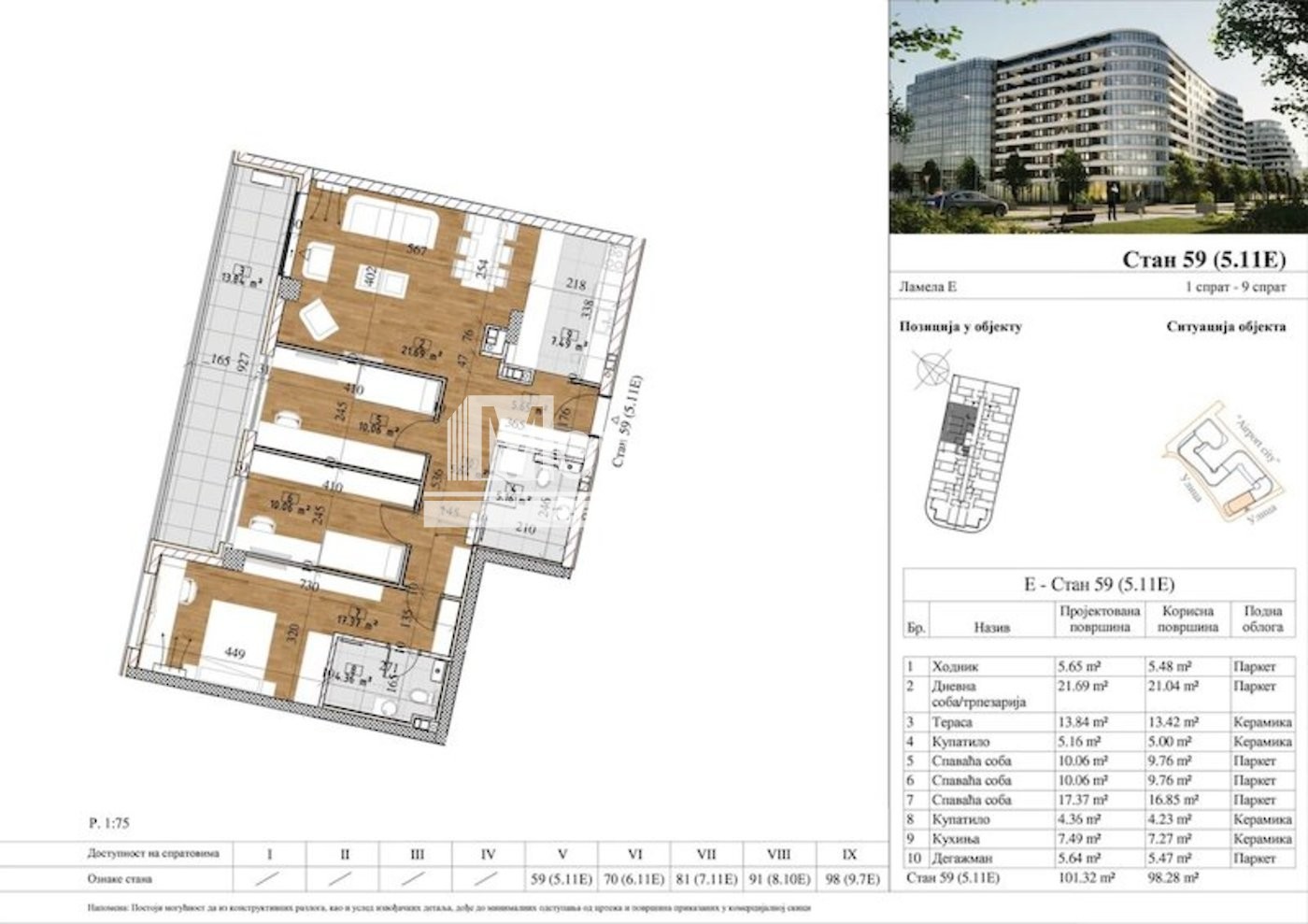The width and height of the screenshot is (1308, 924).
Task: Click the total area 101.32 m² cell
Action: pyautogui.click(x=1081, y=878)
